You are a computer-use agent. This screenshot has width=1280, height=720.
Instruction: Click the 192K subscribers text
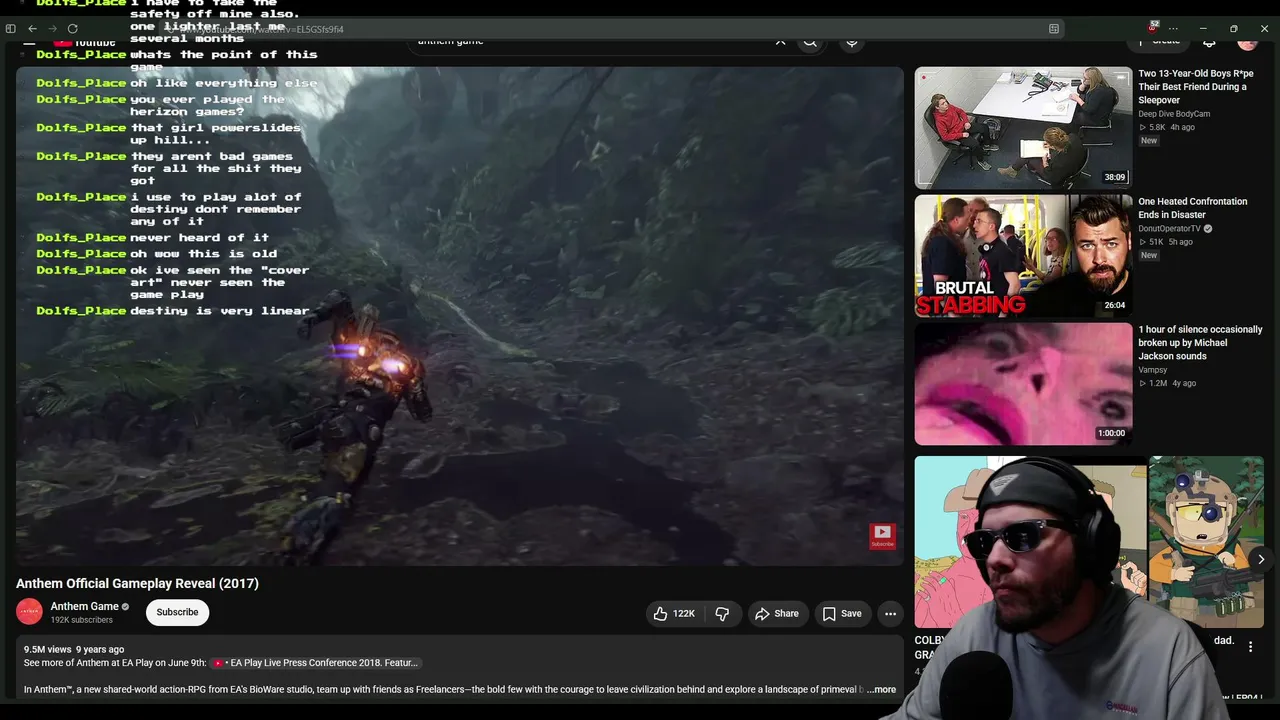coord(82,620)
